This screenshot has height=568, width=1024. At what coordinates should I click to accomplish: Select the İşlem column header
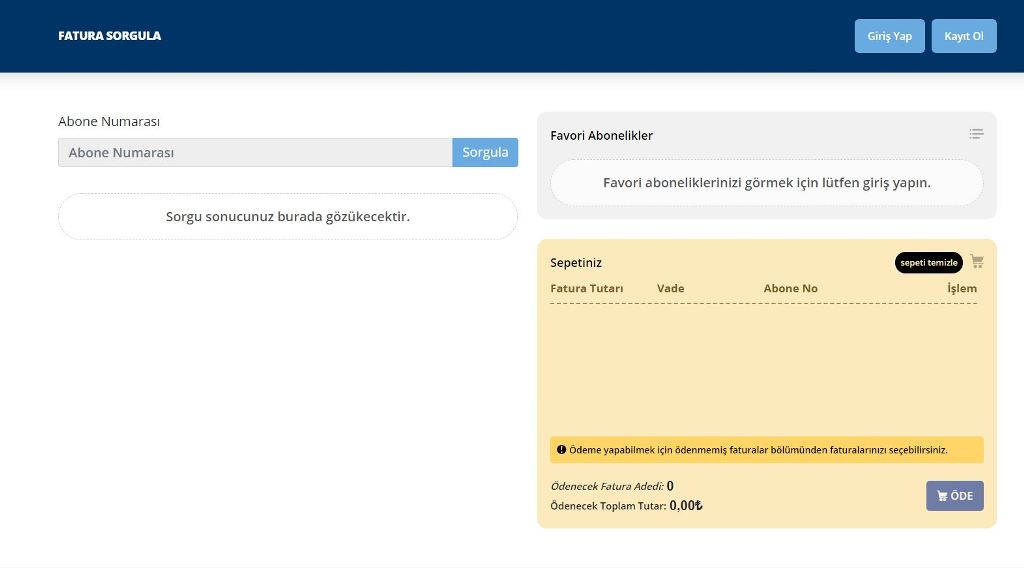[961, 288]
